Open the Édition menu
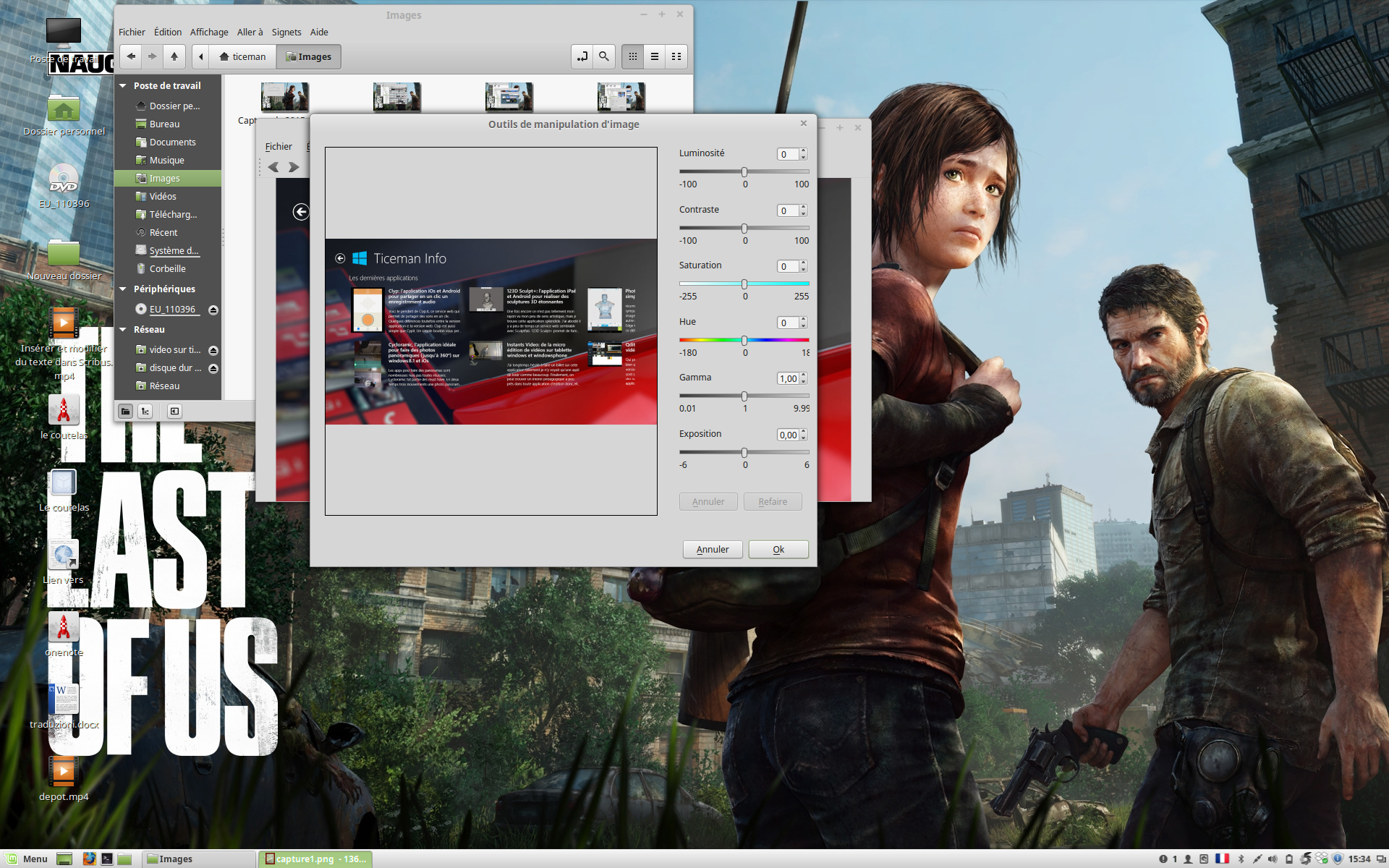 coord(168,32)
